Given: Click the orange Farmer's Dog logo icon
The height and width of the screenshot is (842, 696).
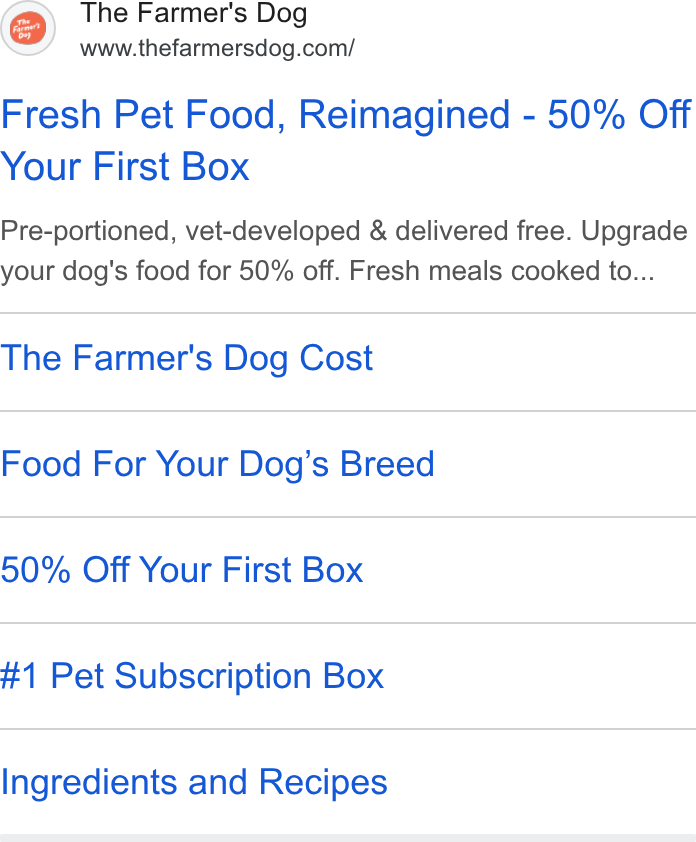Looking at the screenshot, I should [27, 28].
